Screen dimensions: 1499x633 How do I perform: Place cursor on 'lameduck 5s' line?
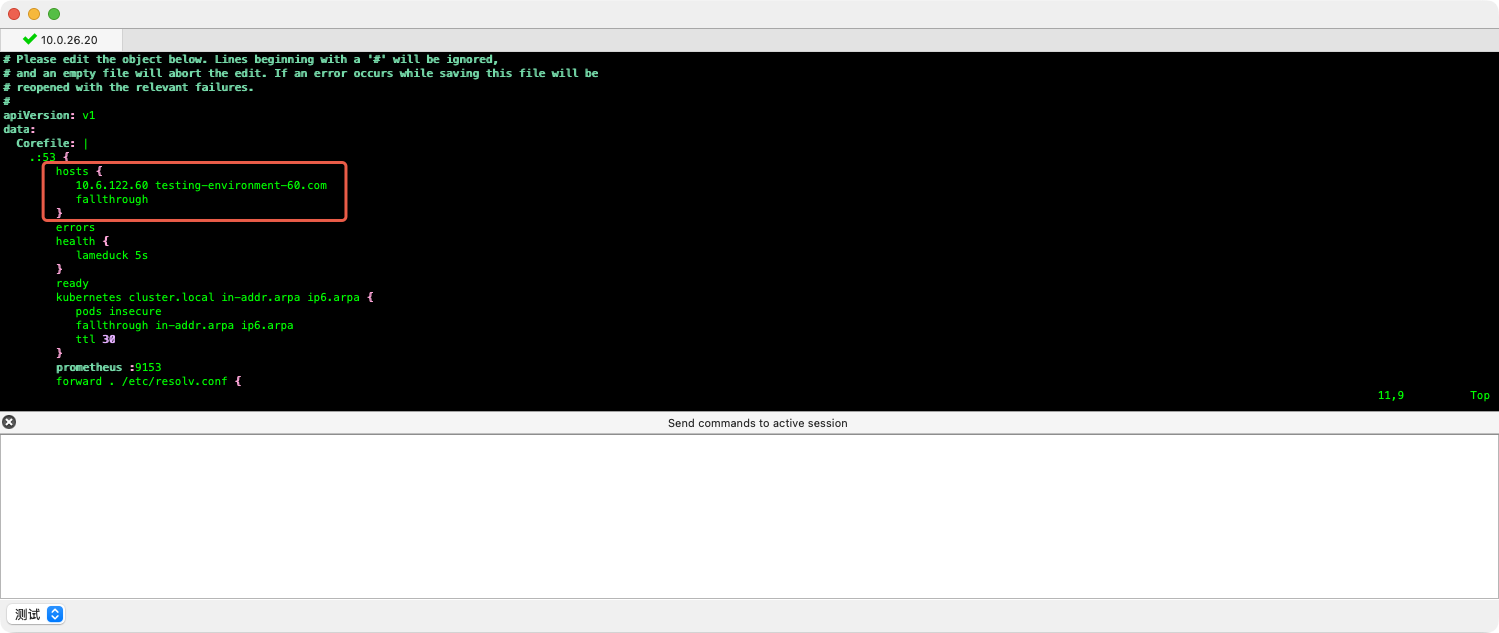111,255
